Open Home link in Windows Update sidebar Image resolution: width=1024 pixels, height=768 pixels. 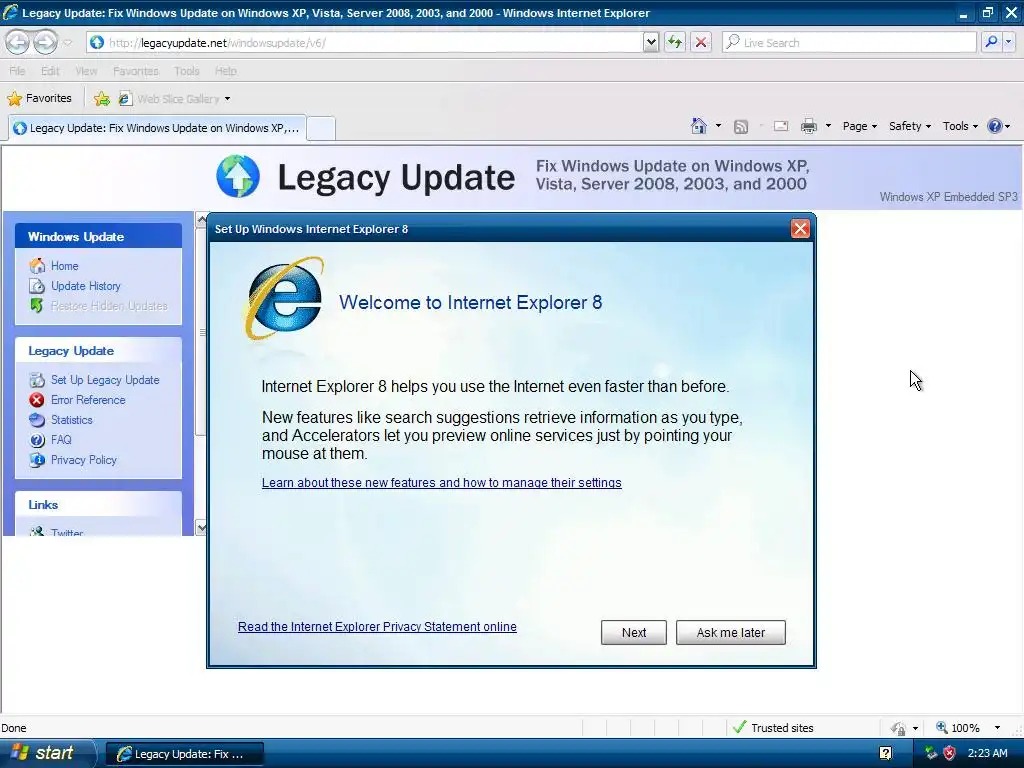[x=65, y=266]
